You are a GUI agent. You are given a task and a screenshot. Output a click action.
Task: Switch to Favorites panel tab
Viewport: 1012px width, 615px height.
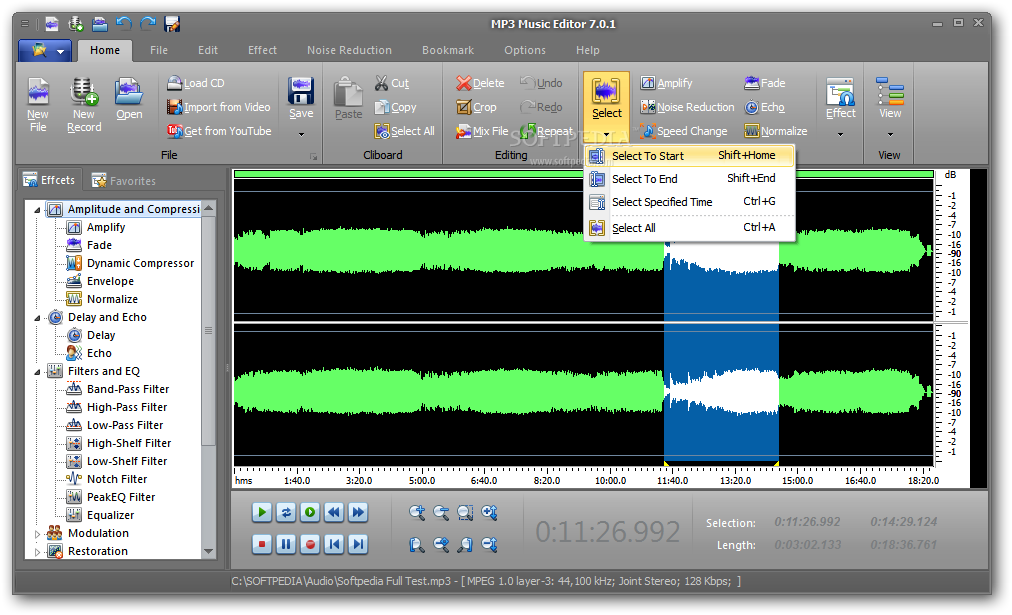(x=124, y=181)
